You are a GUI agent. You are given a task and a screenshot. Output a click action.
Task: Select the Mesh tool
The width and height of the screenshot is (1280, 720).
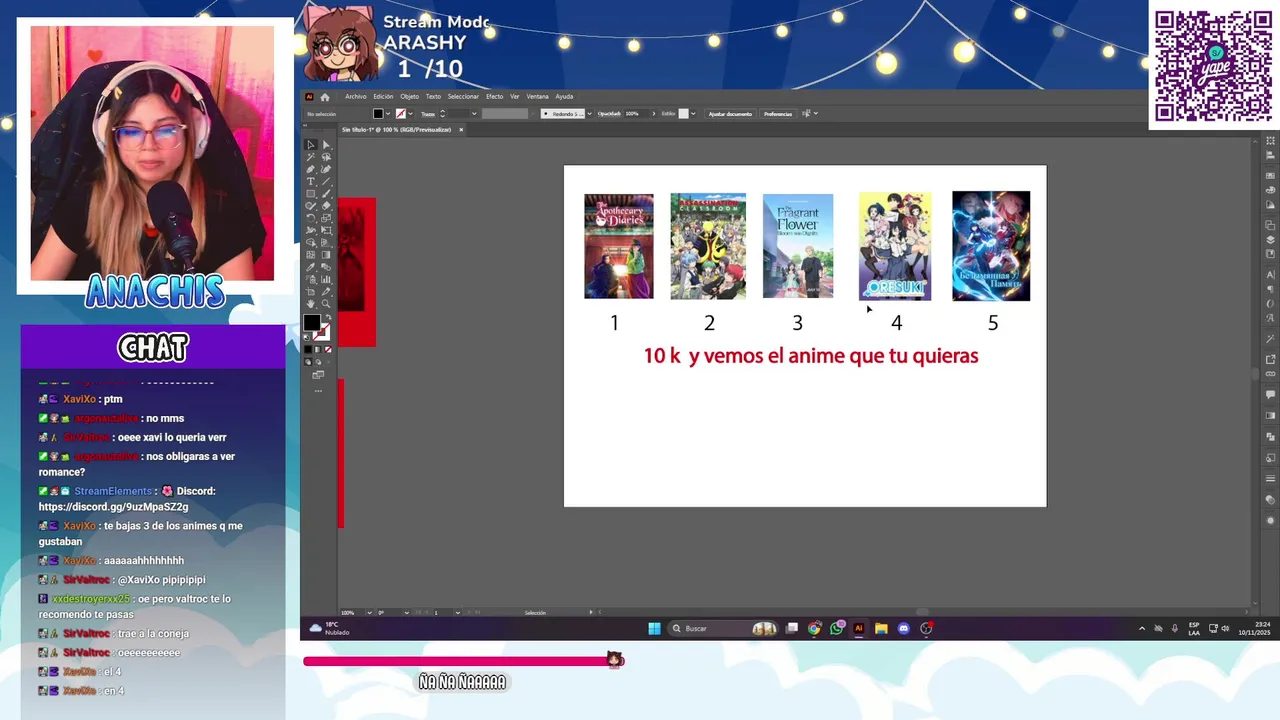[x=311, y=254]
